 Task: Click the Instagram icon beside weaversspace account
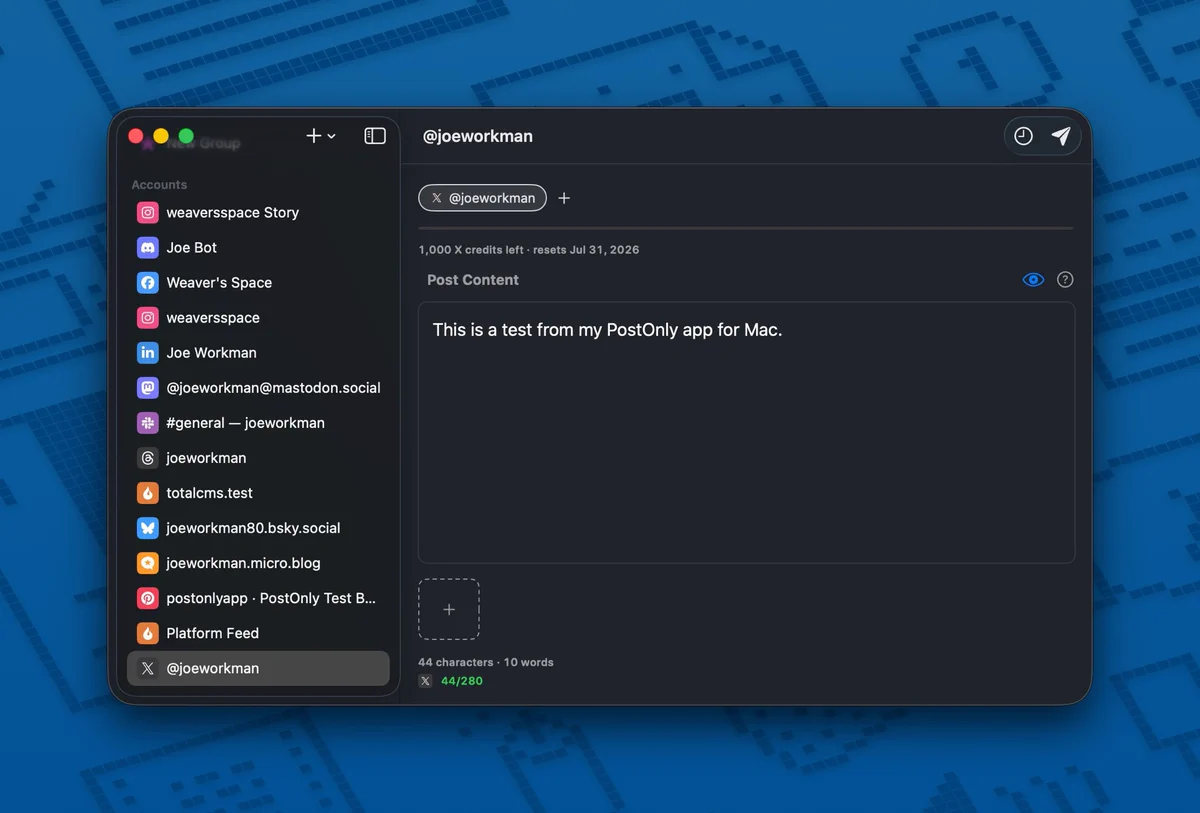click(148, 318)
